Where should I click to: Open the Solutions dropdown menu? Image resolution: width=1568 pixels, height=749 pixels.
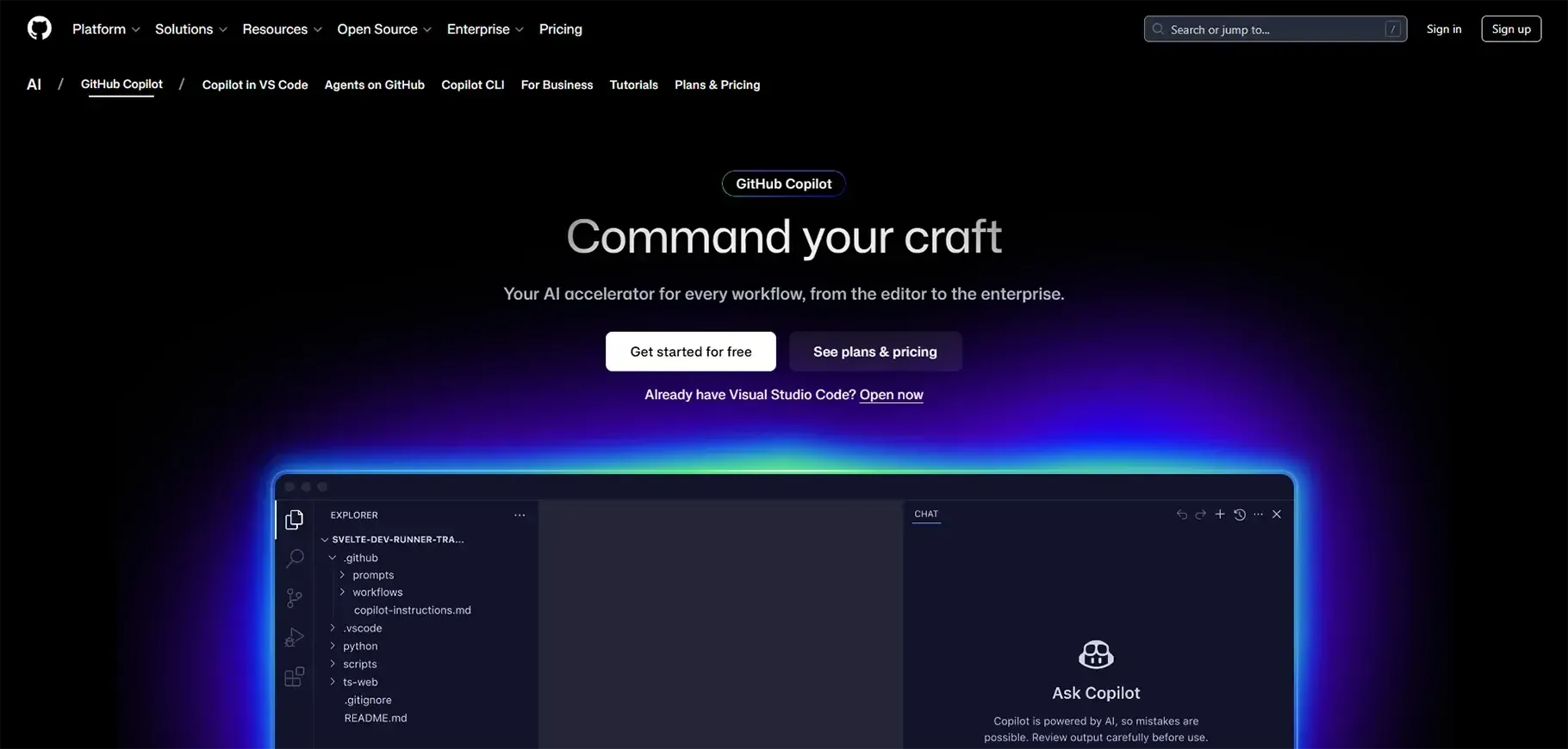click(191, 29)
